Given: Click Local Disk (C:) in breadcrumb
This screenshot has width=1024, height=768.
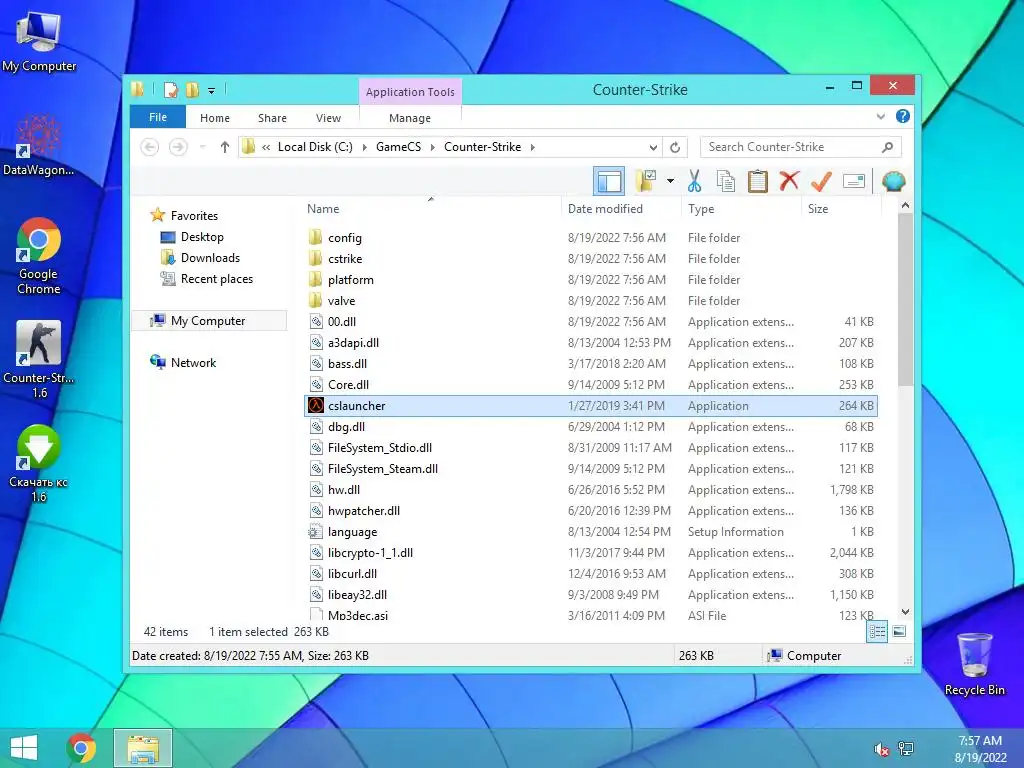Looking at the screenshot, I should pyautogui.click(x=315, y=147).
